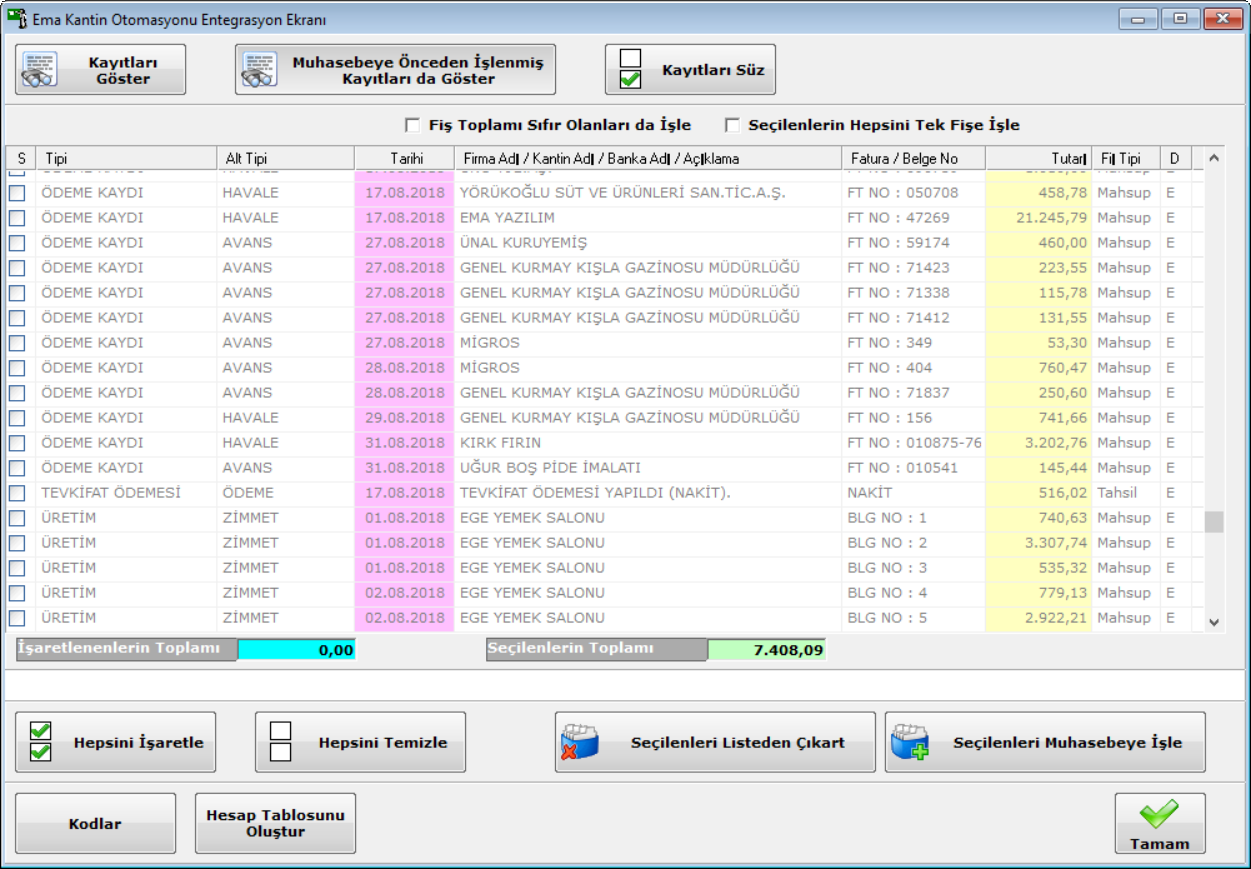Click binoculars icon on Muhasebeye Önceden İşlenmiş button

260,71
